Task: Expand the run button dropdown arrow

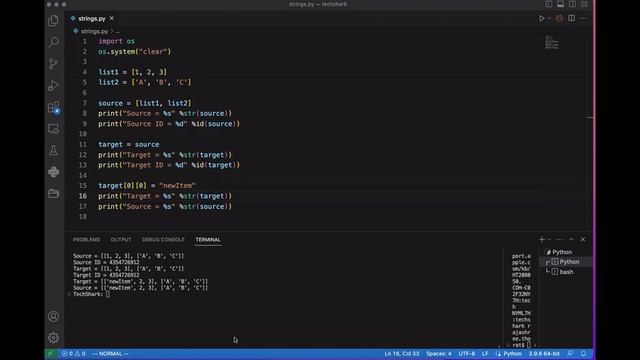Action: (549, 18)
